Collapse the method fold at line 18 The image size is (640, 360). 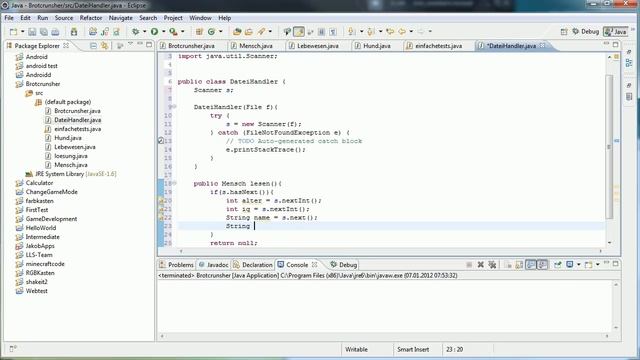point(175,183)
